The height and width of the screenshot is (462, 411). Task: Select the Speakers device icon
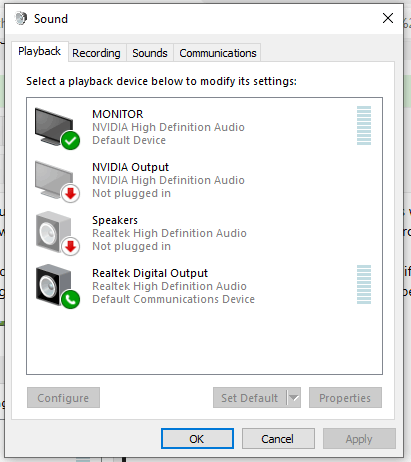(57, 234)
